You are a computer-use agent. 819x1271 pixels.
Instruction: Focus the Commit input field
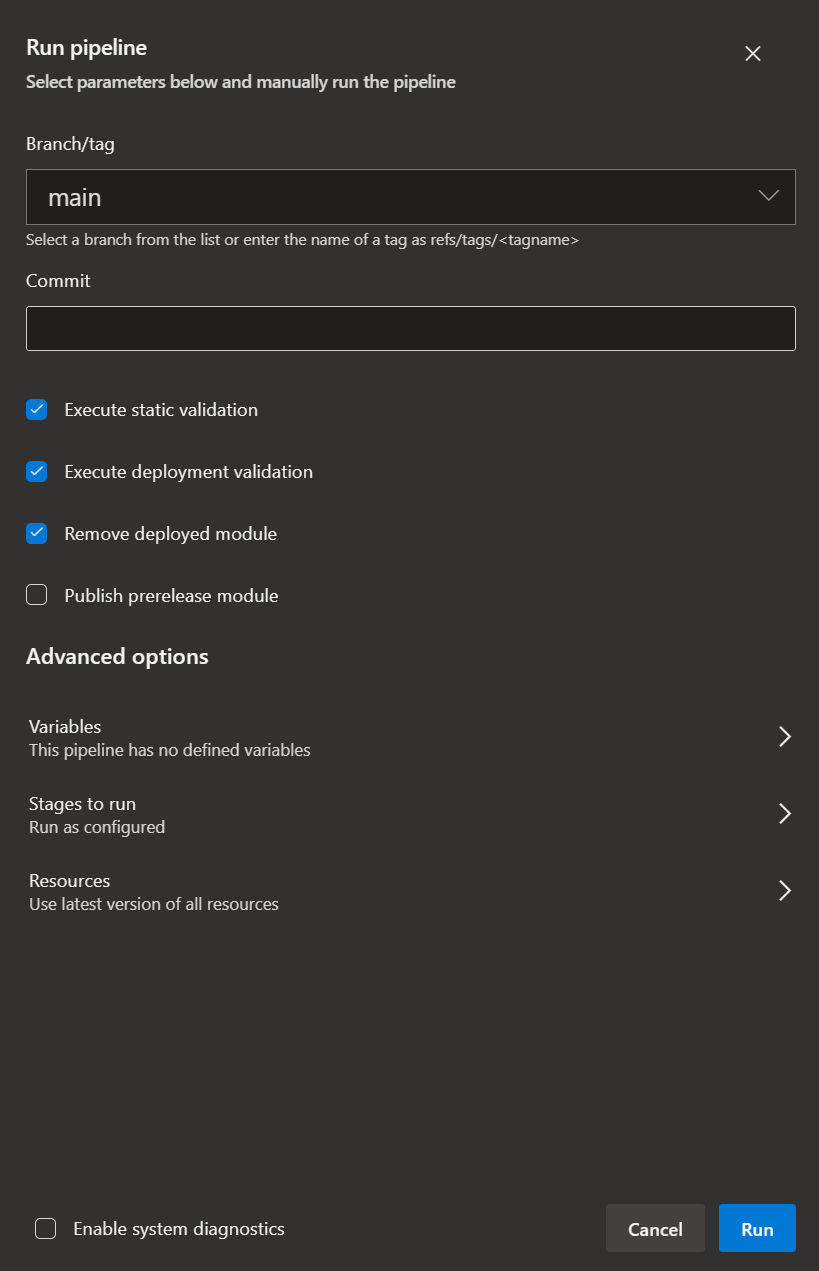[410, 328]
